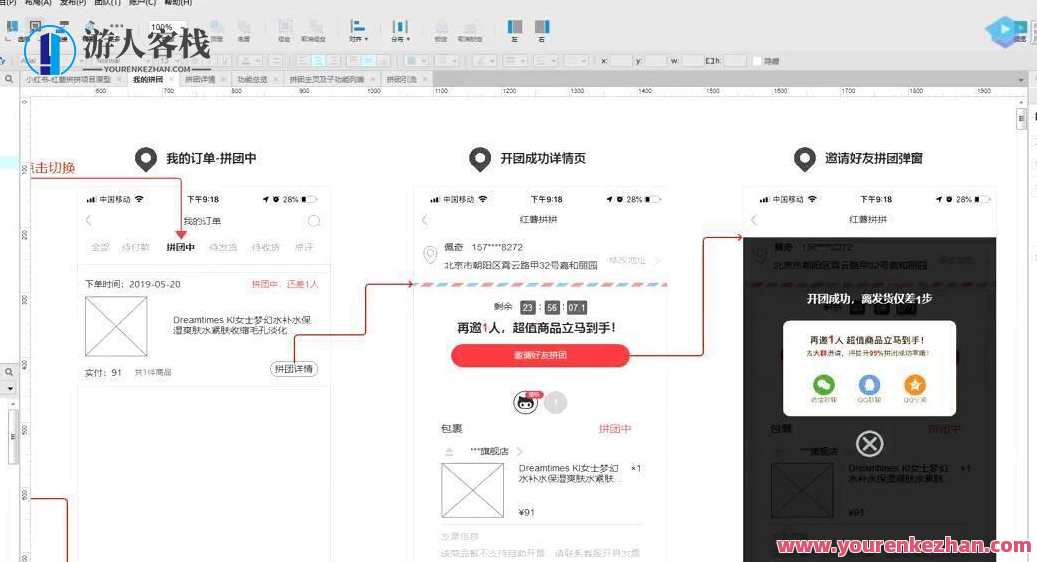Image resolution: width=1037 pixels, height=562 pixels.
Task: Toggle the Hidden (隐藏) checkbox
Action: 757,61
